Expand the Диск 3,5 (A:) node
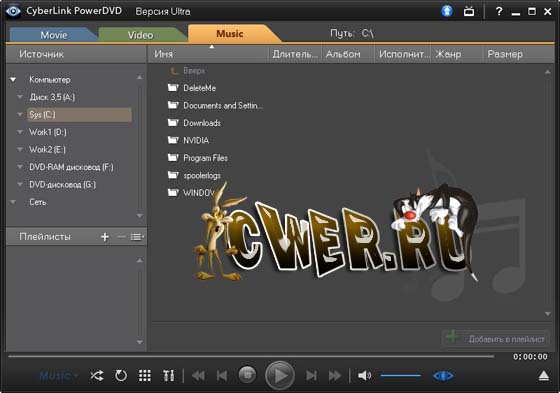 point(20,97)
